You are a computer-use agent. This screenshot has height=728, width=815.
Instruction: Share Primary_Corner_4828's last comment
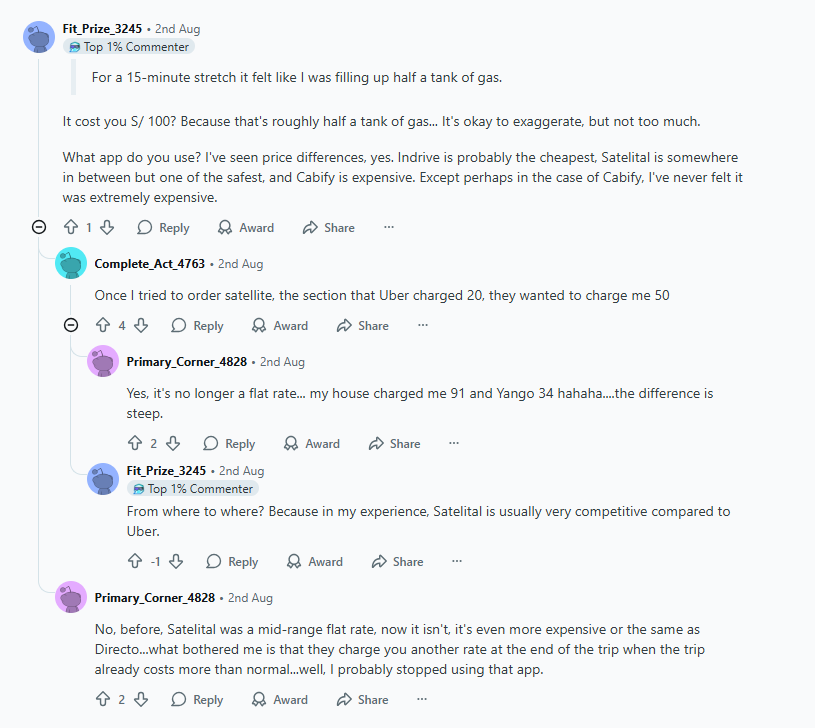(x=362, y=700)
